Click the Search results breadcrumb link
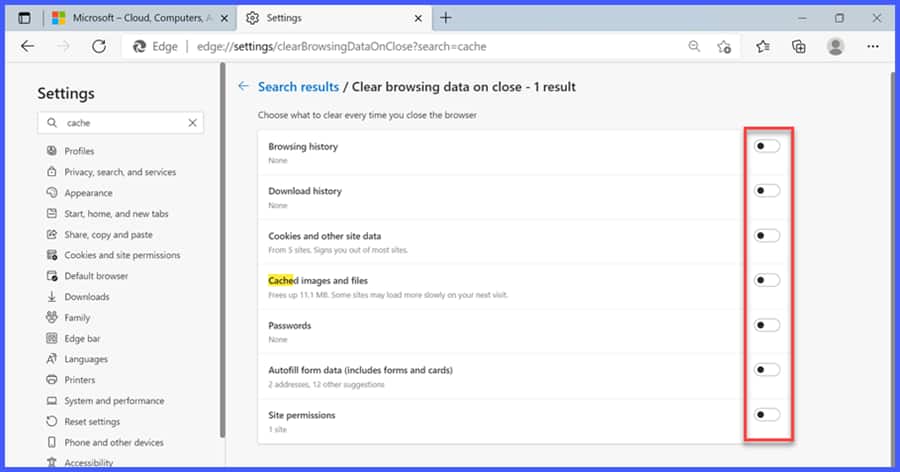This screenshot has height=472, width=900. 298,87
